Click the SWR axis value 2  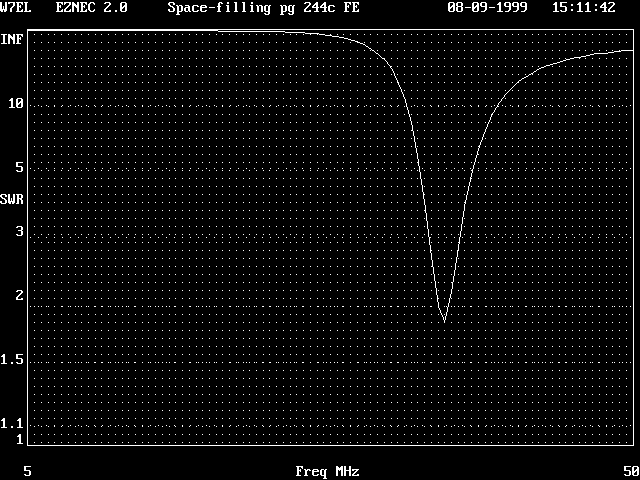(x=20, y=296)
